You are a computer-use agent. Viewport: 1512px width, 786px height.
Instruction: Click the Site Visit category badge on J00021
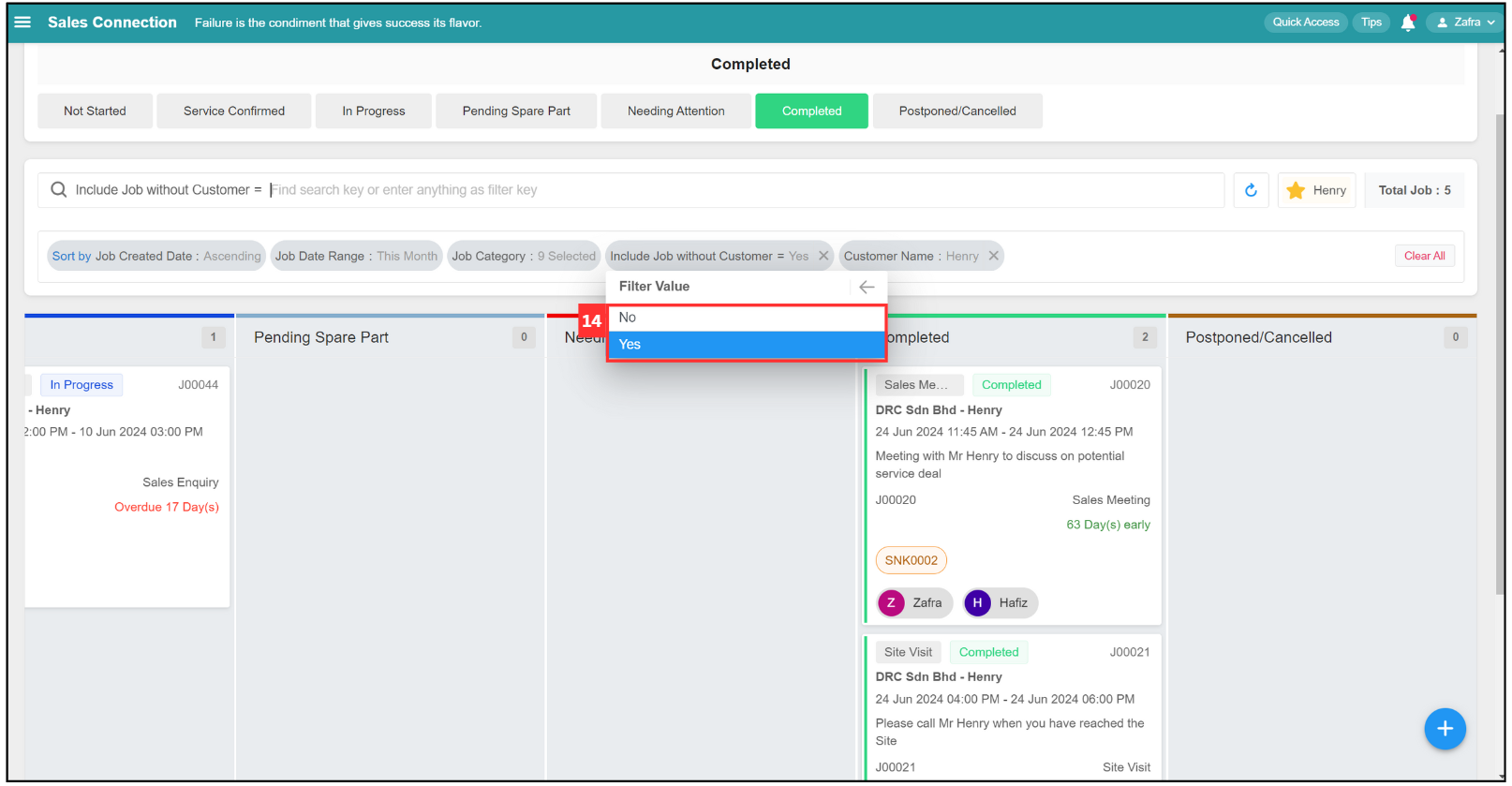909,652
